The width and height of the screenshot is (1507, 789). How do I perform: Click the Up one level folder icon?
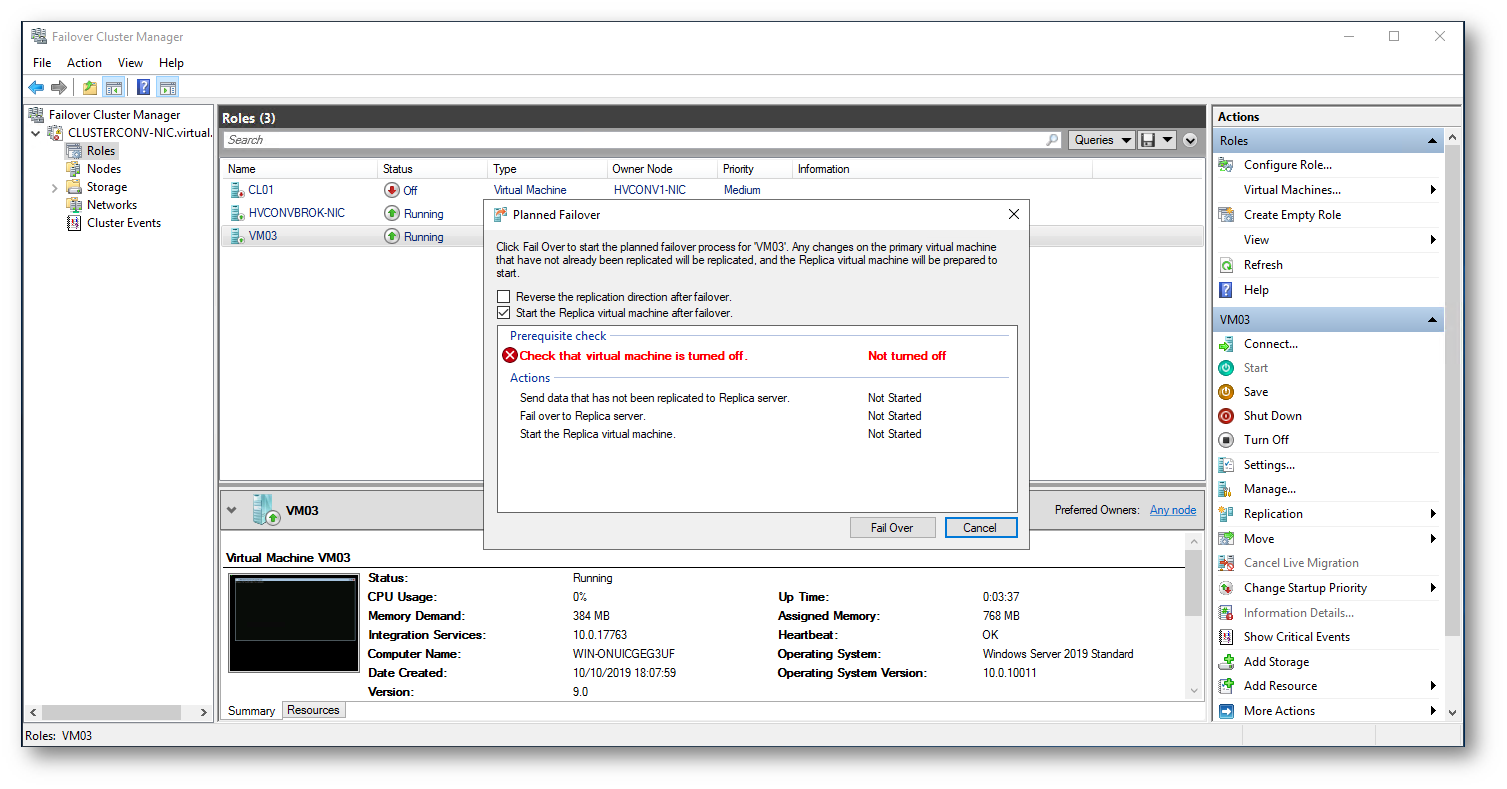(90, 87)
